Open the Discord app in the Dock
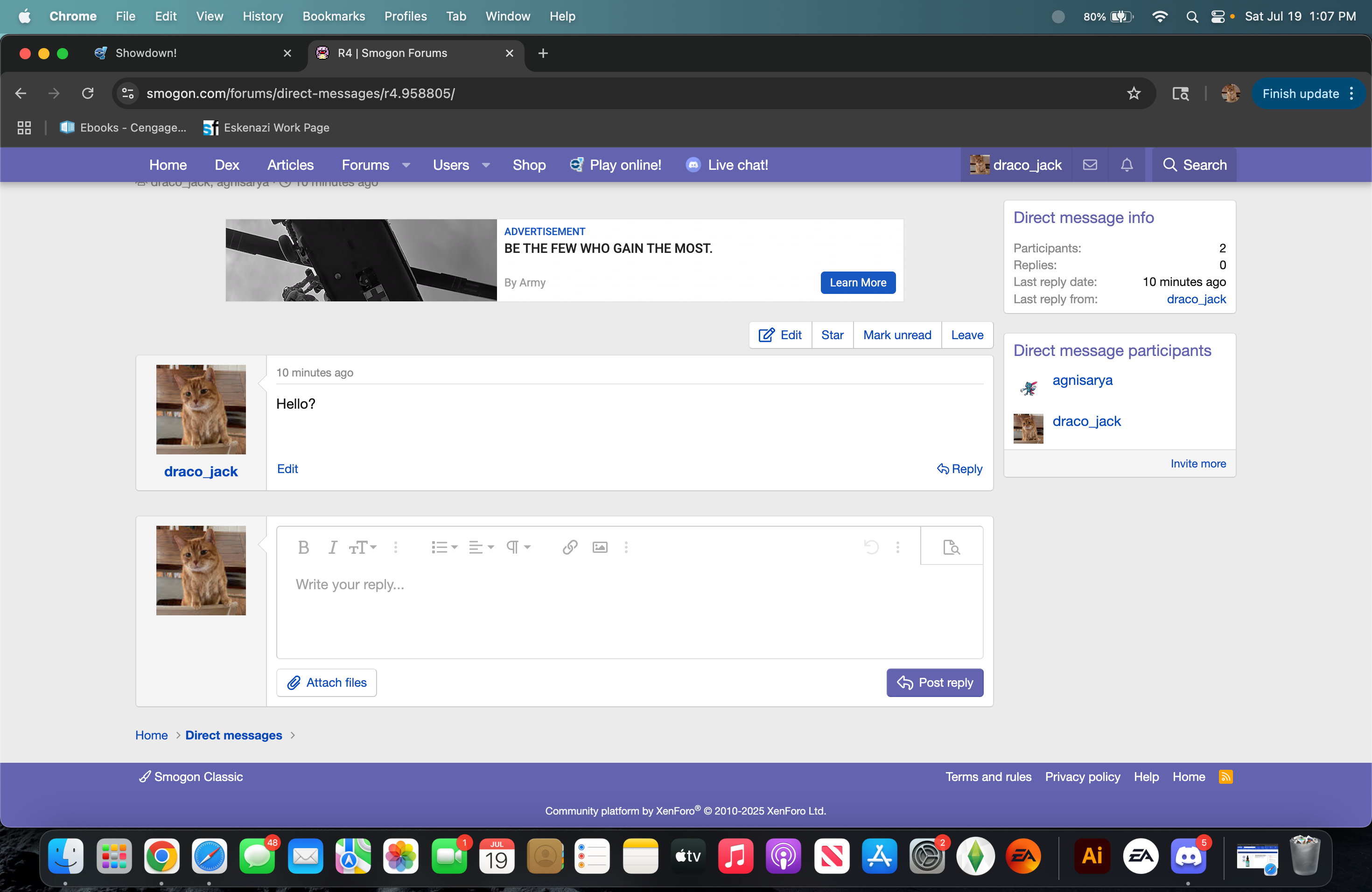This screenshot has width=1372, height=892. click(x=1188, y=856)
